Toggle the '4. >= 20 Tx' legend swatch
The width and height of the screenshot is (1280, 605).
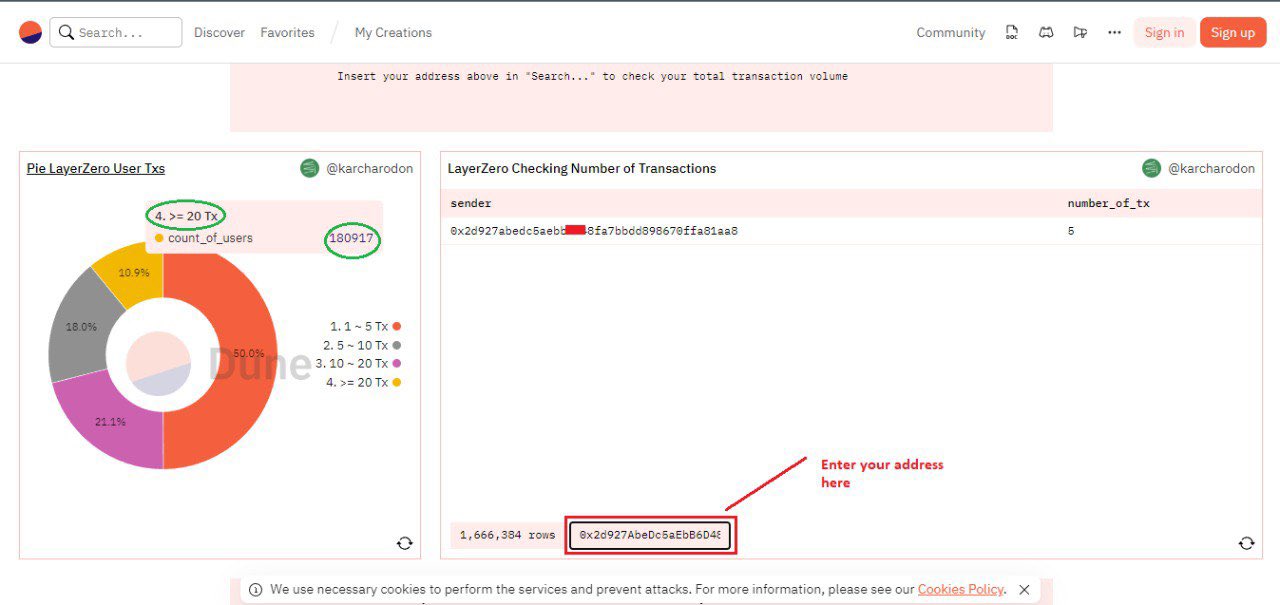click(x=397, y=382)
